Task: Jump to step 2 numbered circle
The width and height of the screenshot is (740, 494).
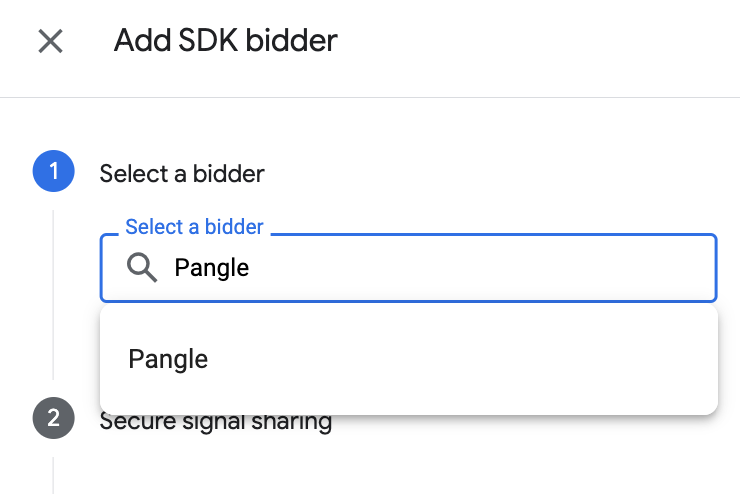Action: [x=53, y=418]
